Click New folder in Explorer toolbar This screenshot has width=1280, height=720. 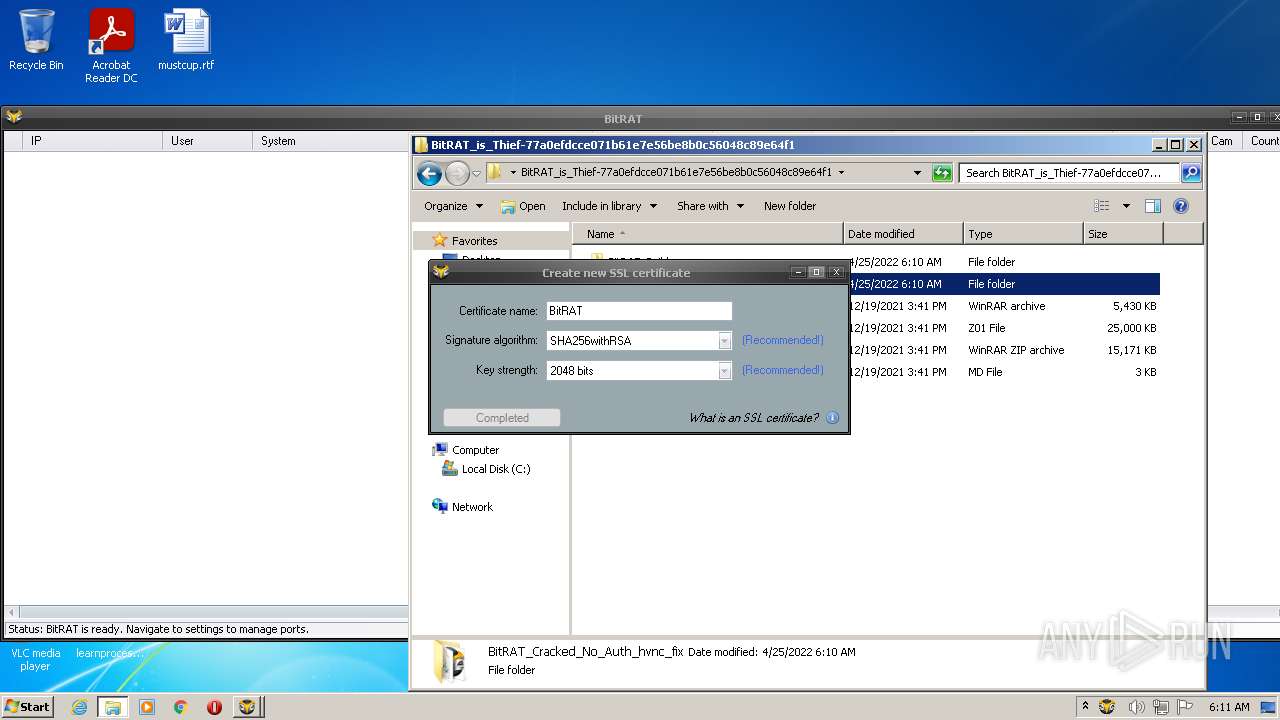(790, 206)
